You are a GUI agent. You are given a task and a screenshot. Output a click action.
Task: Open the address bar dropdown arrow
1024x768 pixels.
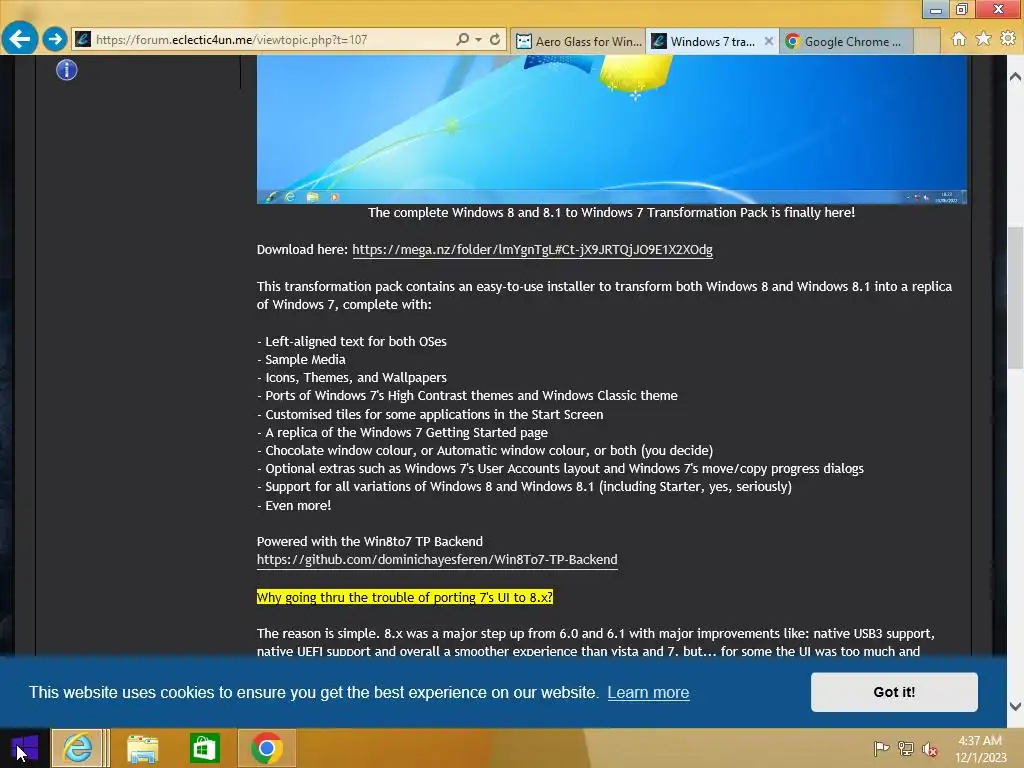click(x=478, y=39)
